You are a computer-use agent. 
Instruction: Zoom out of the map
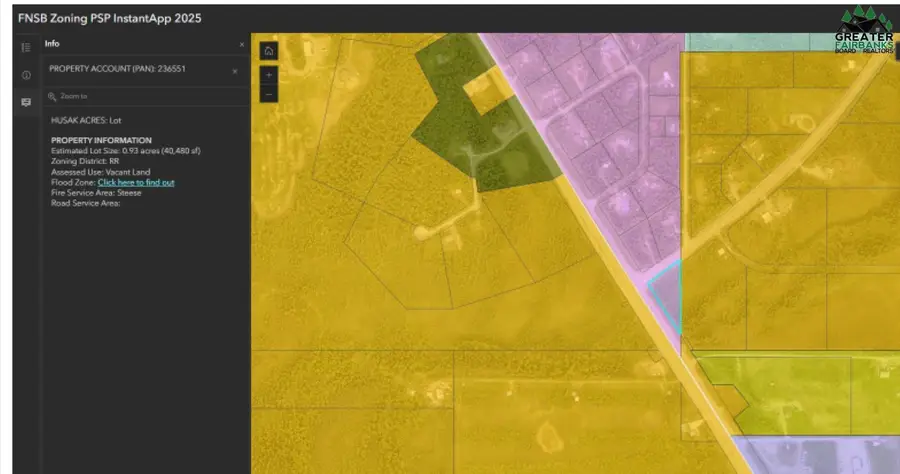[268, 94]
